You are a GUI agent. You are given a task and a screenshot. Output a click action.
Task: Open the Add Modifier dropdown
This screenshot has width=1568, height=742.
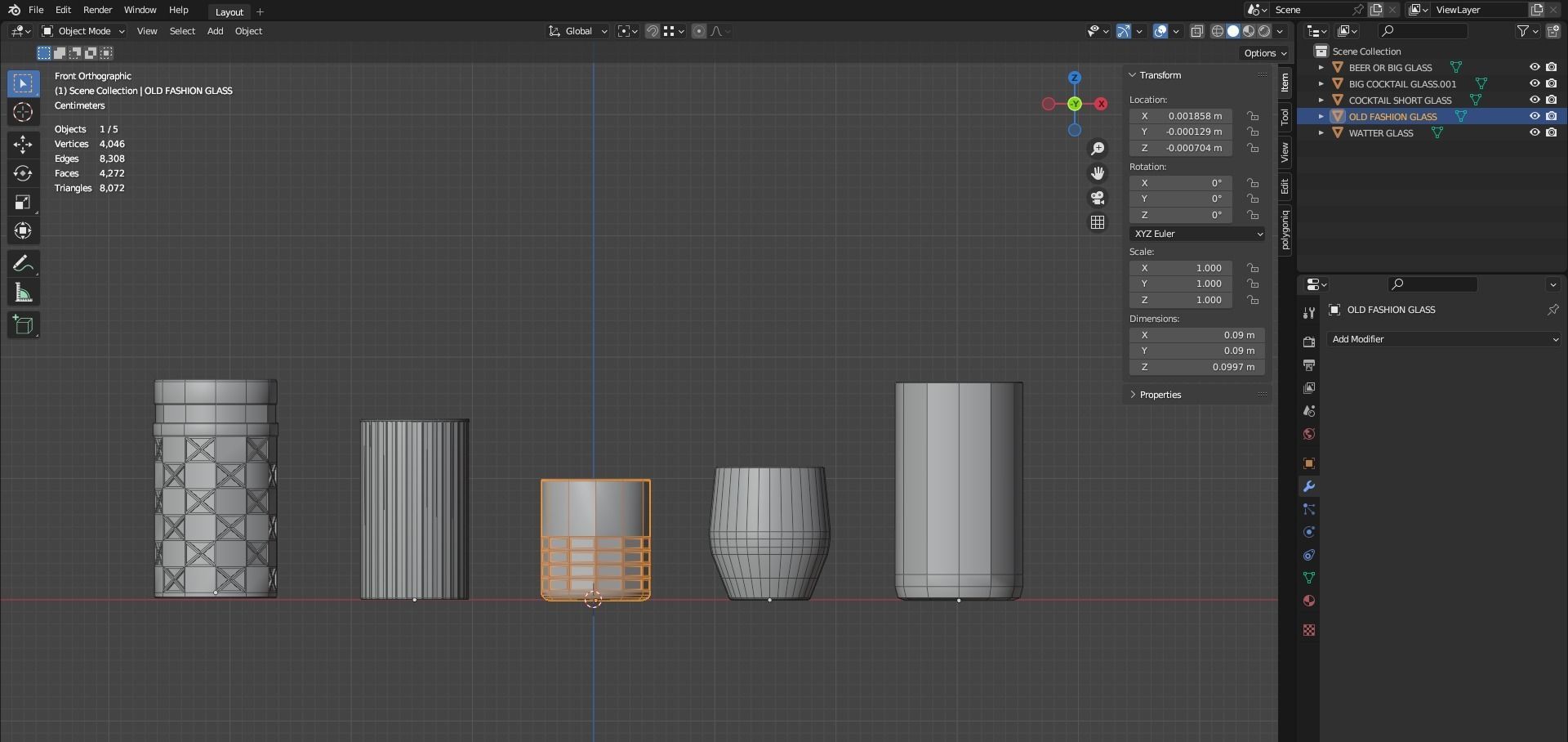tap(1444, 339)
